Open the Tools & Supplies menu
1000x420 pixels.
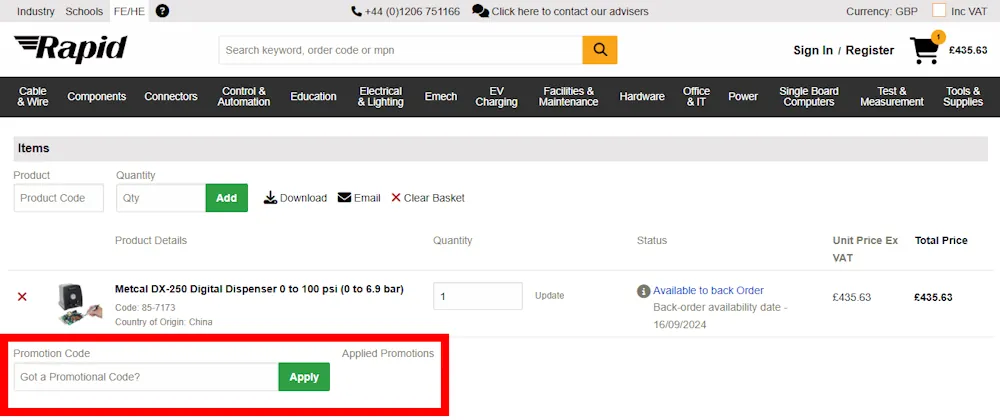point(963,96)
